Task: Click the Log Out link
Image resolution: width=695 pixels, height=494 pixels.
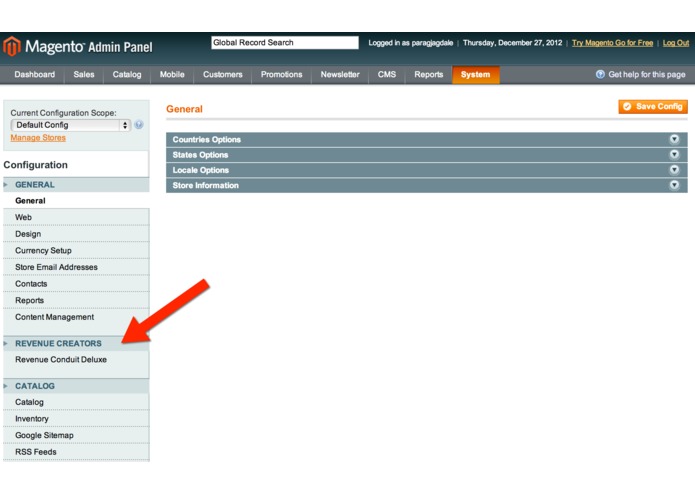Action: point(676,43)
